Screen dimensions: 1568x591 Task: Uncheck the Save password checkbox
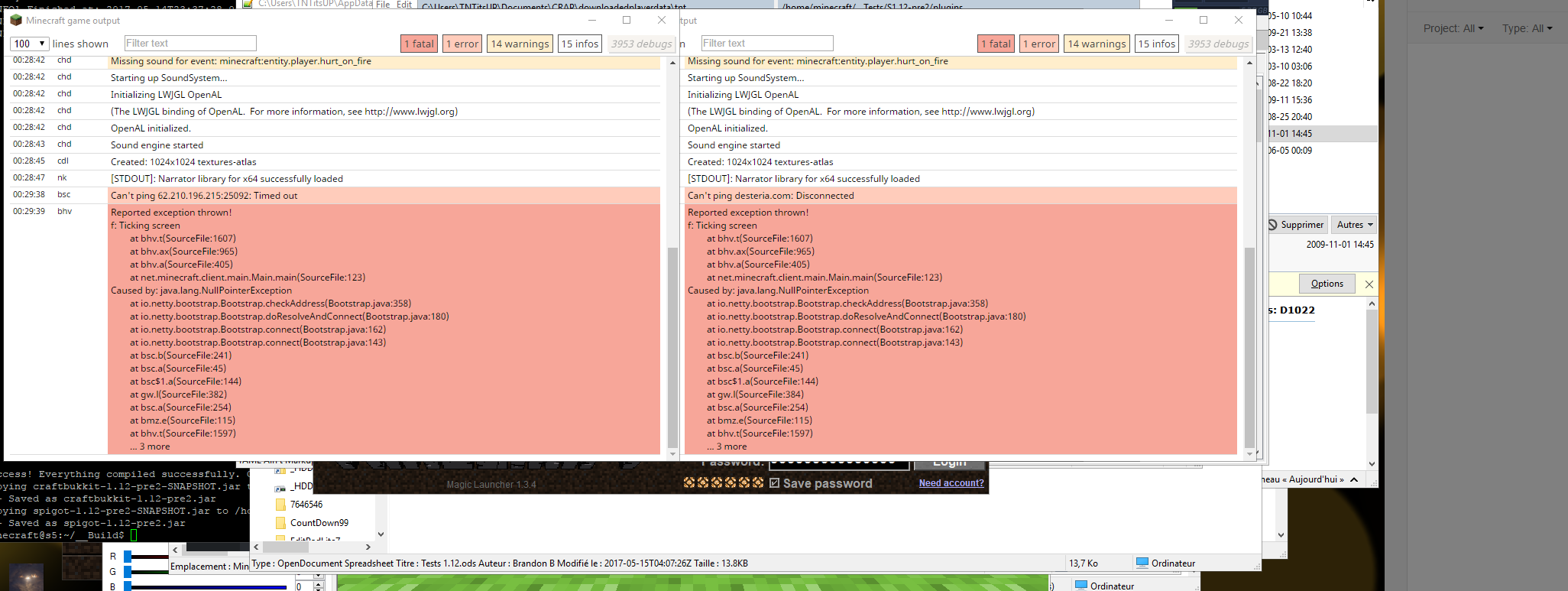(774, 483)
